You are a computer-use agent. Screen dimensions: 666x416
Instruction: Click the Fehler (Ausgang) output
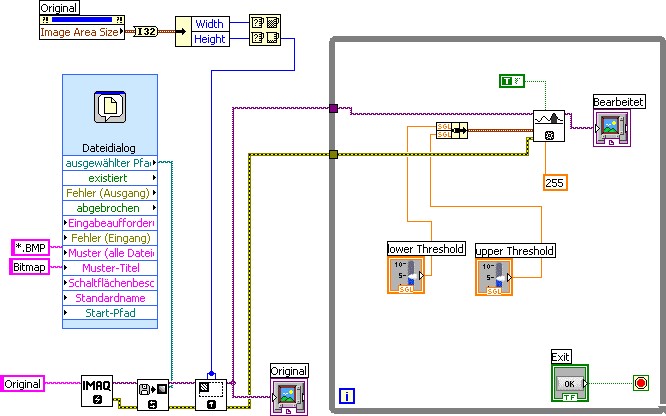(x=110, y=193)
